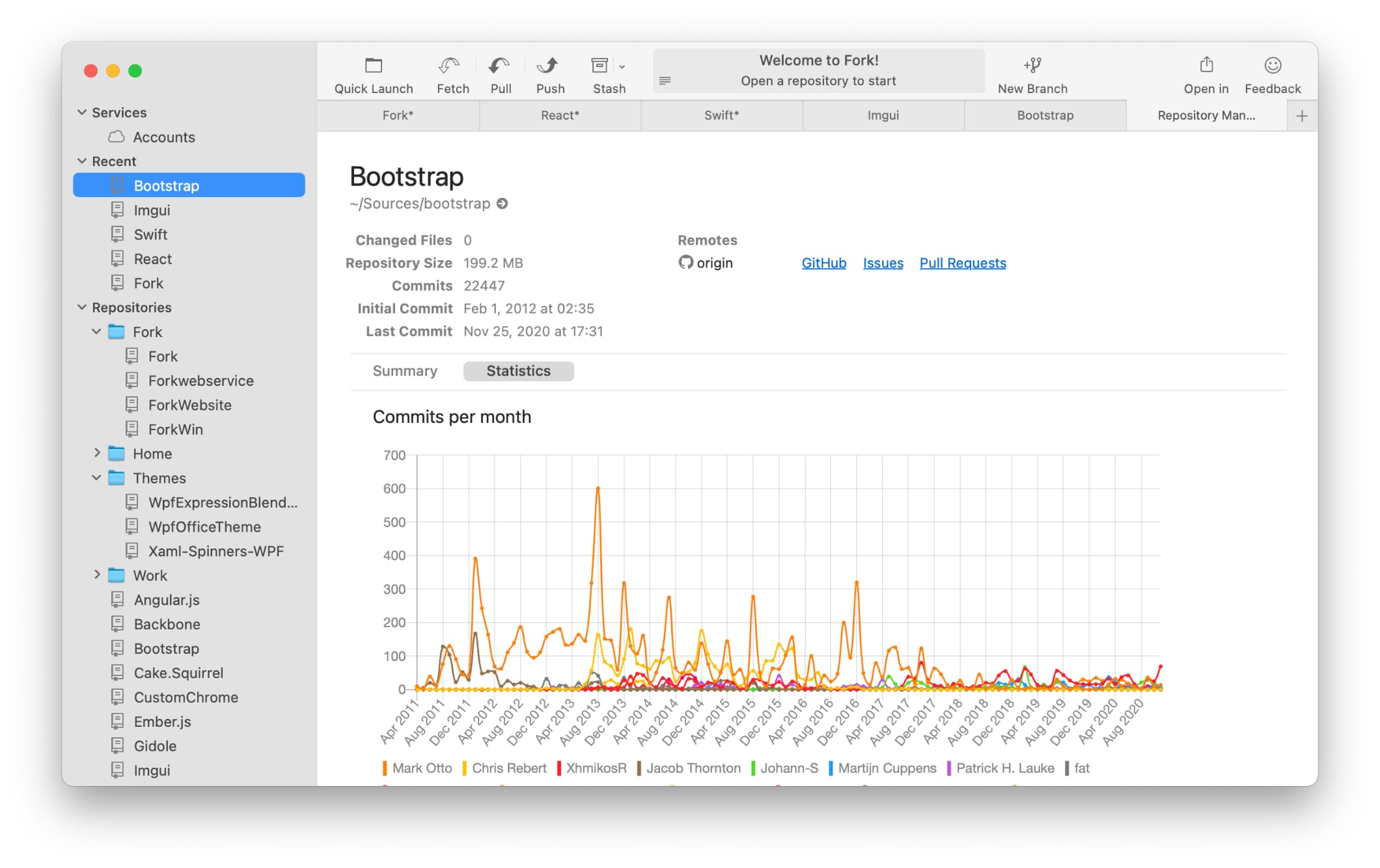Toggle Johann-S legend entry
The height and width of the screenshot is (868, 1380).
[x=784, y=768]
